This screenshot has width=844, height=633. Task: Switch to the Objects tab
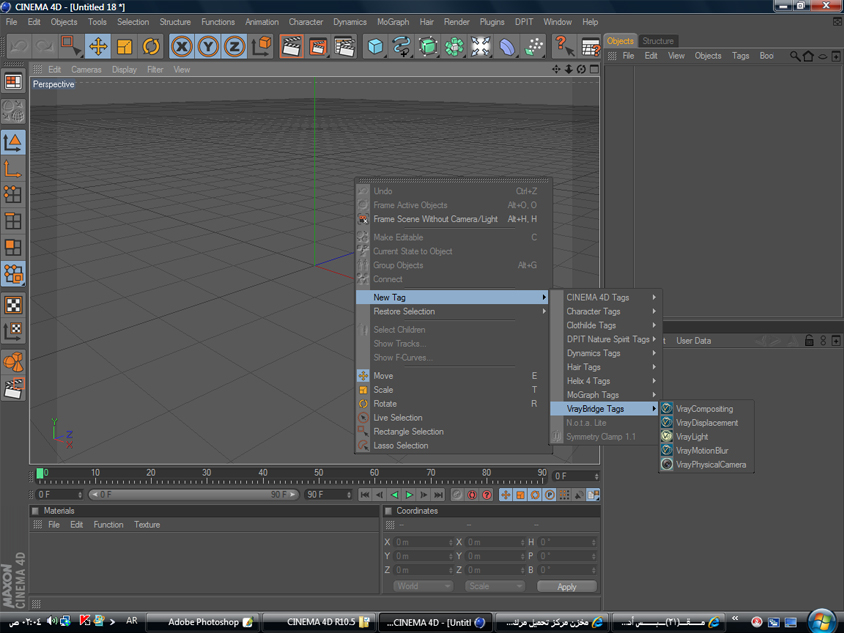pyautogui.click(x=620, y=41)
